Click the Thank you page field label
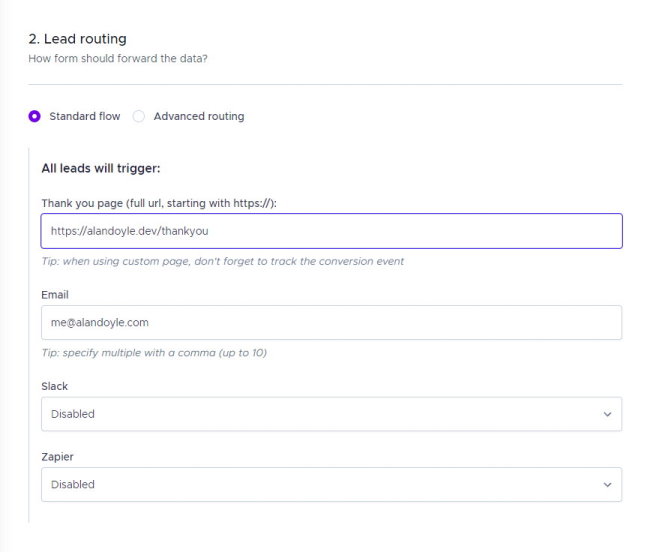This screenshot has width=650, height=552. tap(159, 203)
